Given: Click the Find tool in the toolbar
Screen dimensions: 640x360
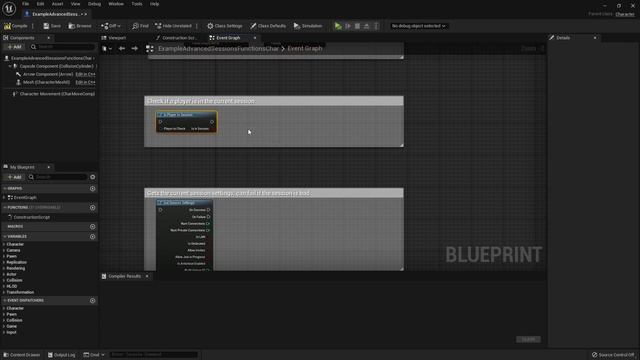Looking at the screenshot, I should tap(140, 26).
